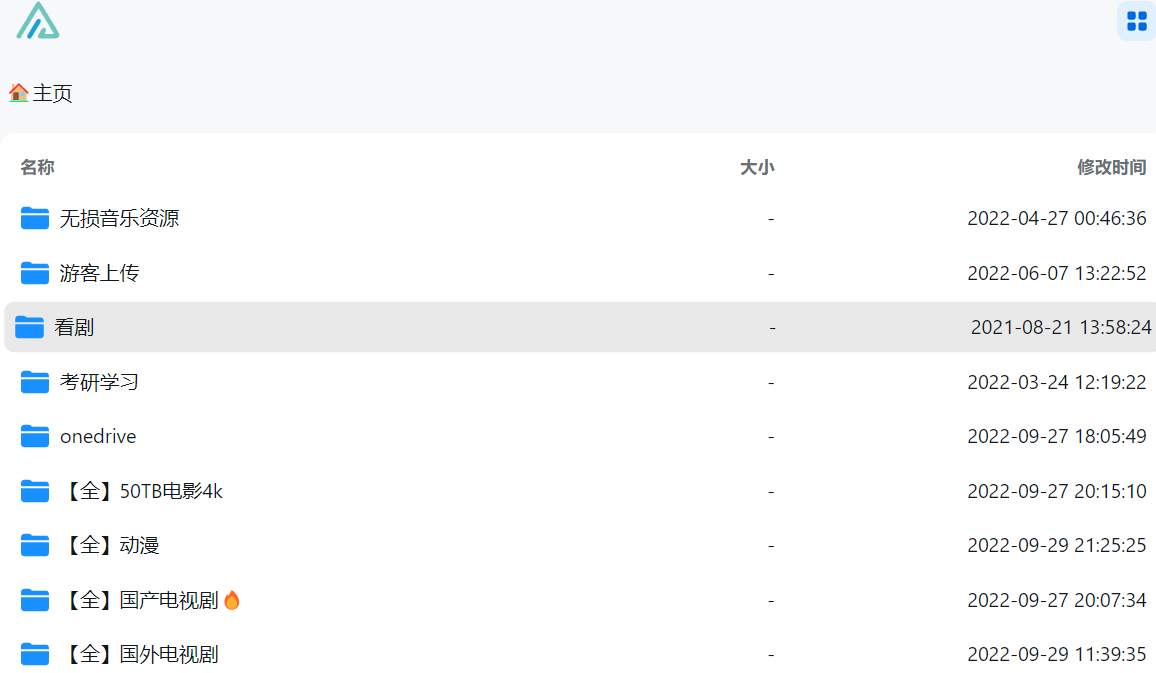Open the 【全】50TB电影4k folder

(x=141, y=491)
